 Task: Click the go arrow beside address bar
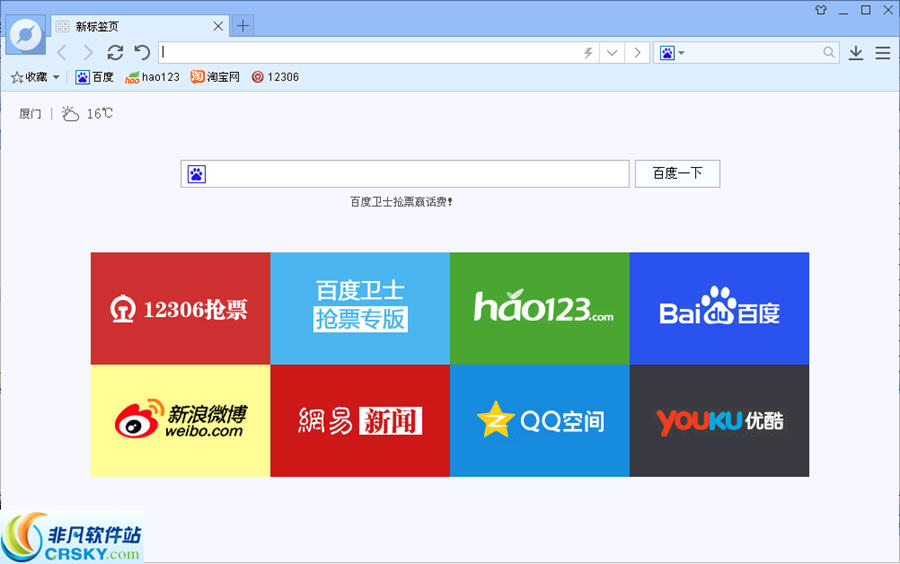[x=637, y=53]
